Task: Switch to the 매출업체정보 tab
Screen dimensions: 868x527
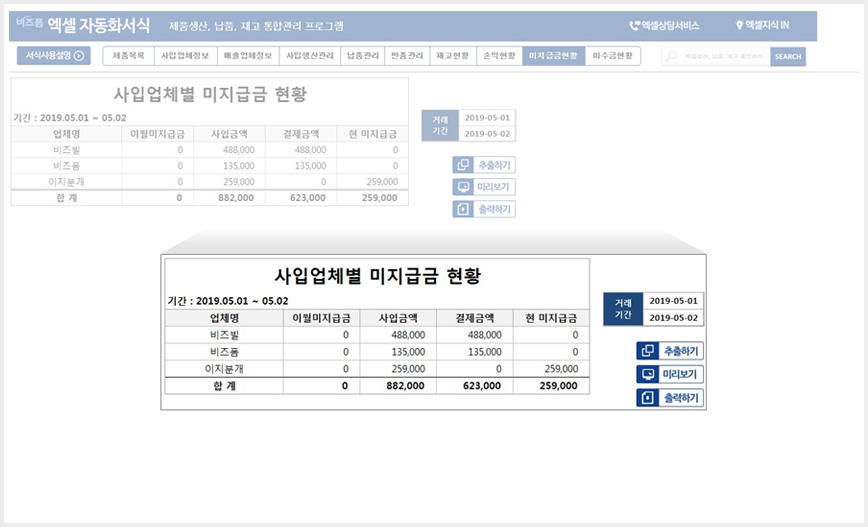Action: click(248, 56)
